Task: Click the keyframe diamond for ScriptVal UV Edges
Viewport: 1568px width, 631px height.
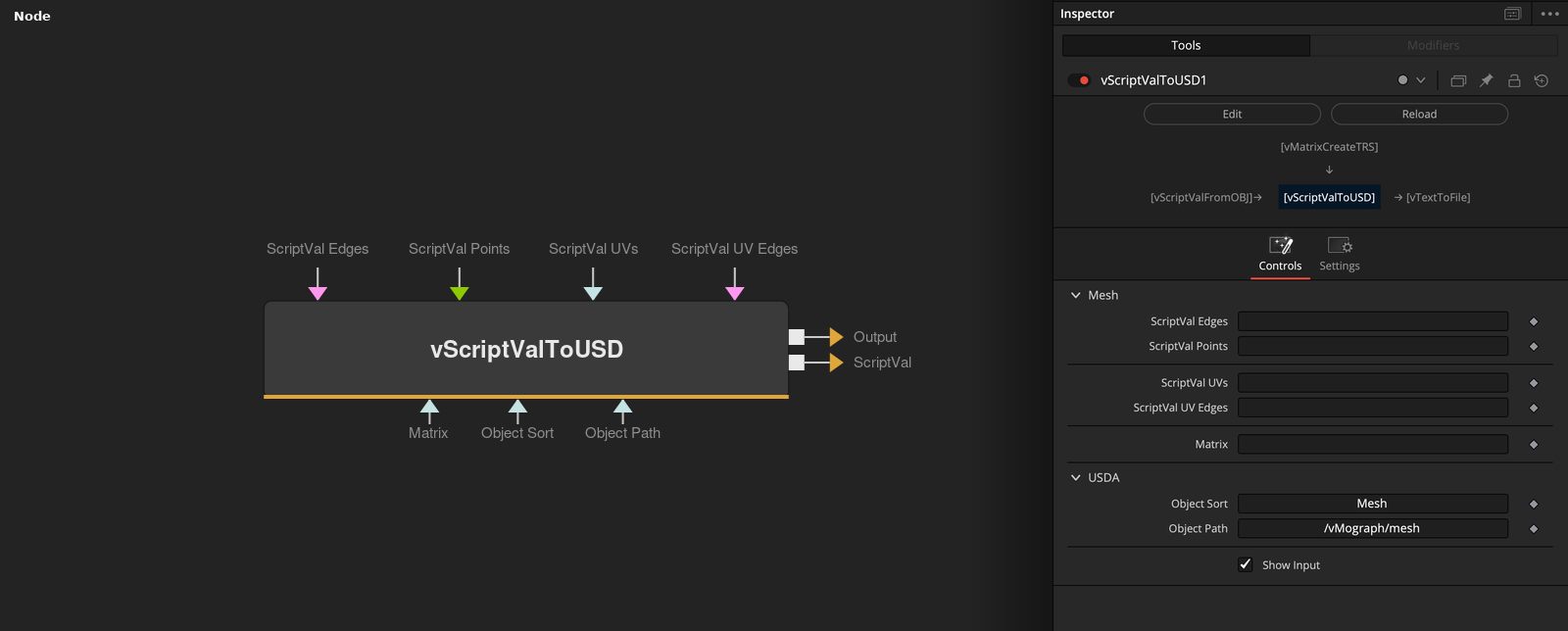Action: pos(1534,408)
